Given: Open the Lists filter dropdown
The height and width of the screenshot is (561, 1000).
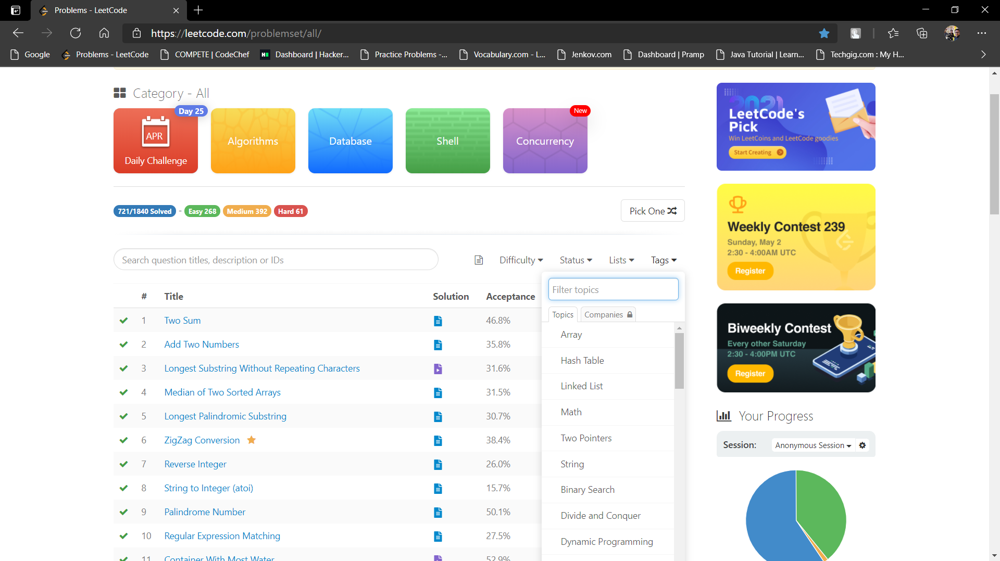Looking at the screenshot, I should (x=621, y=260).
